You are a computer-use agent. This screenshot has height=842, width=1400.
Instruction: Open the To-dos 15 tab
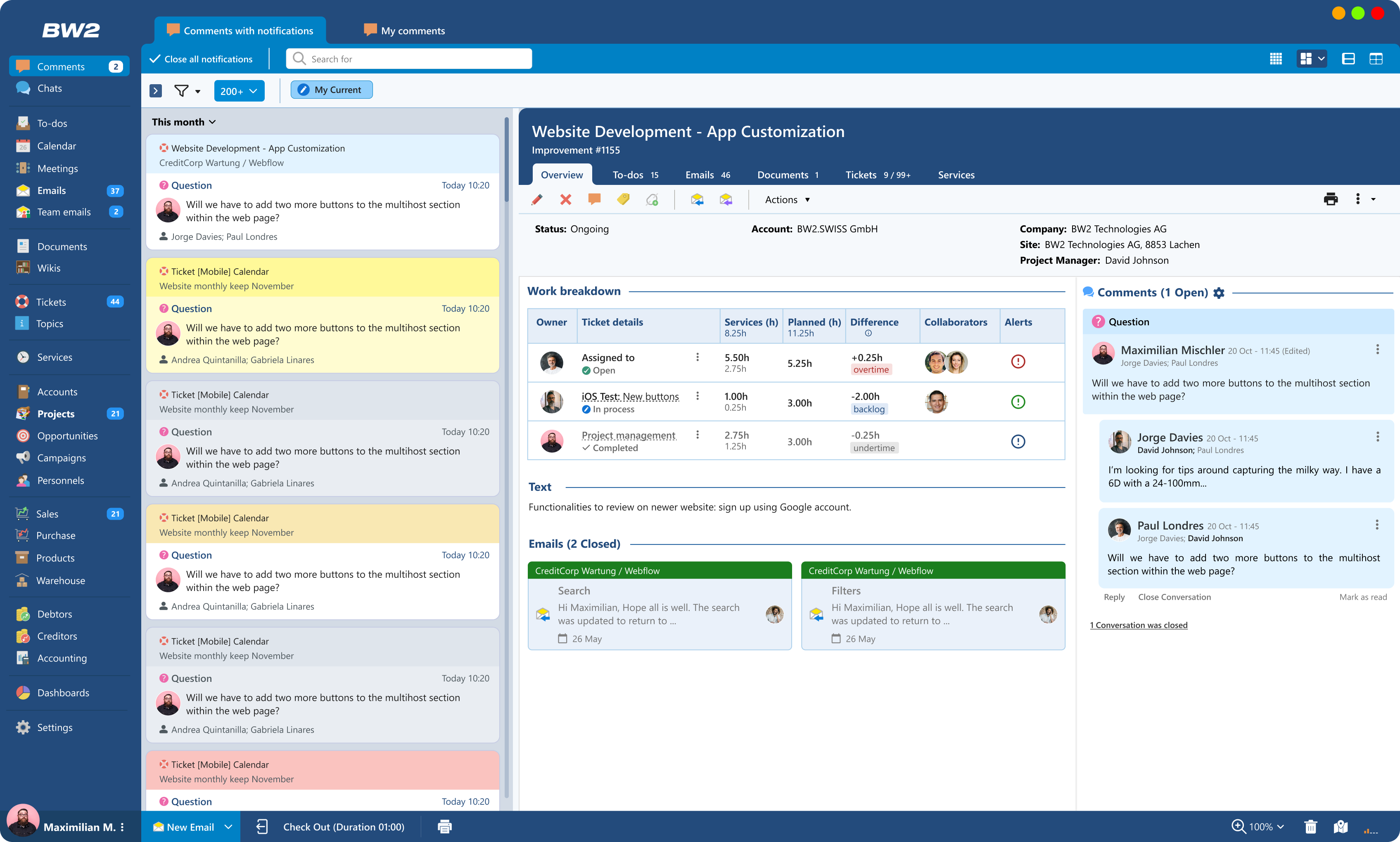pyautogui.click(x=635, y=175)
